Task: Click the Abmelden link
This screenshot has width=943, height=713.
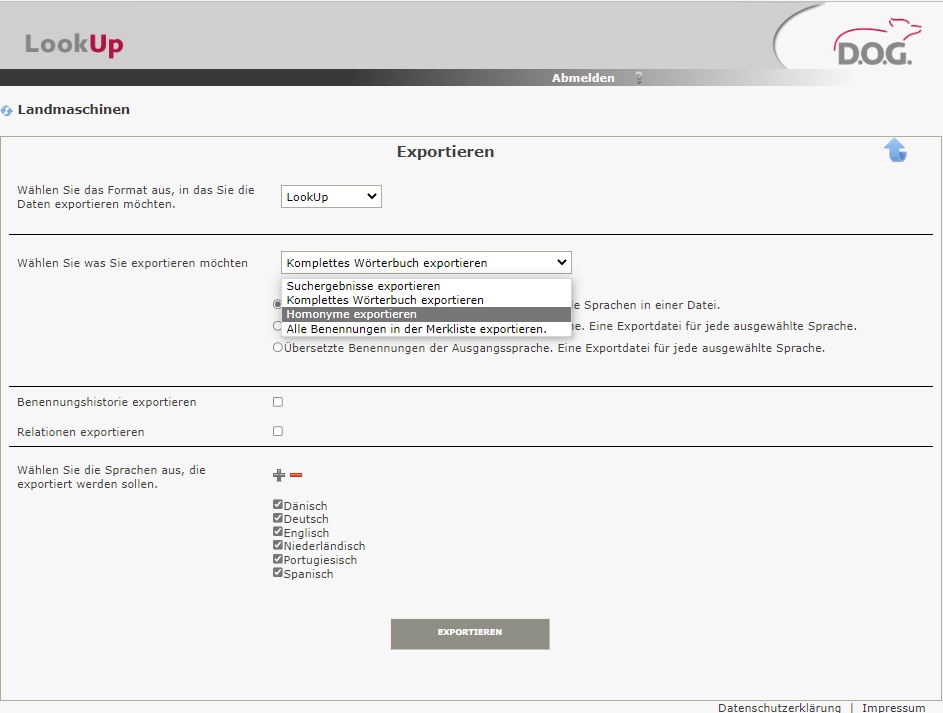Action: [x=583, y=78]
